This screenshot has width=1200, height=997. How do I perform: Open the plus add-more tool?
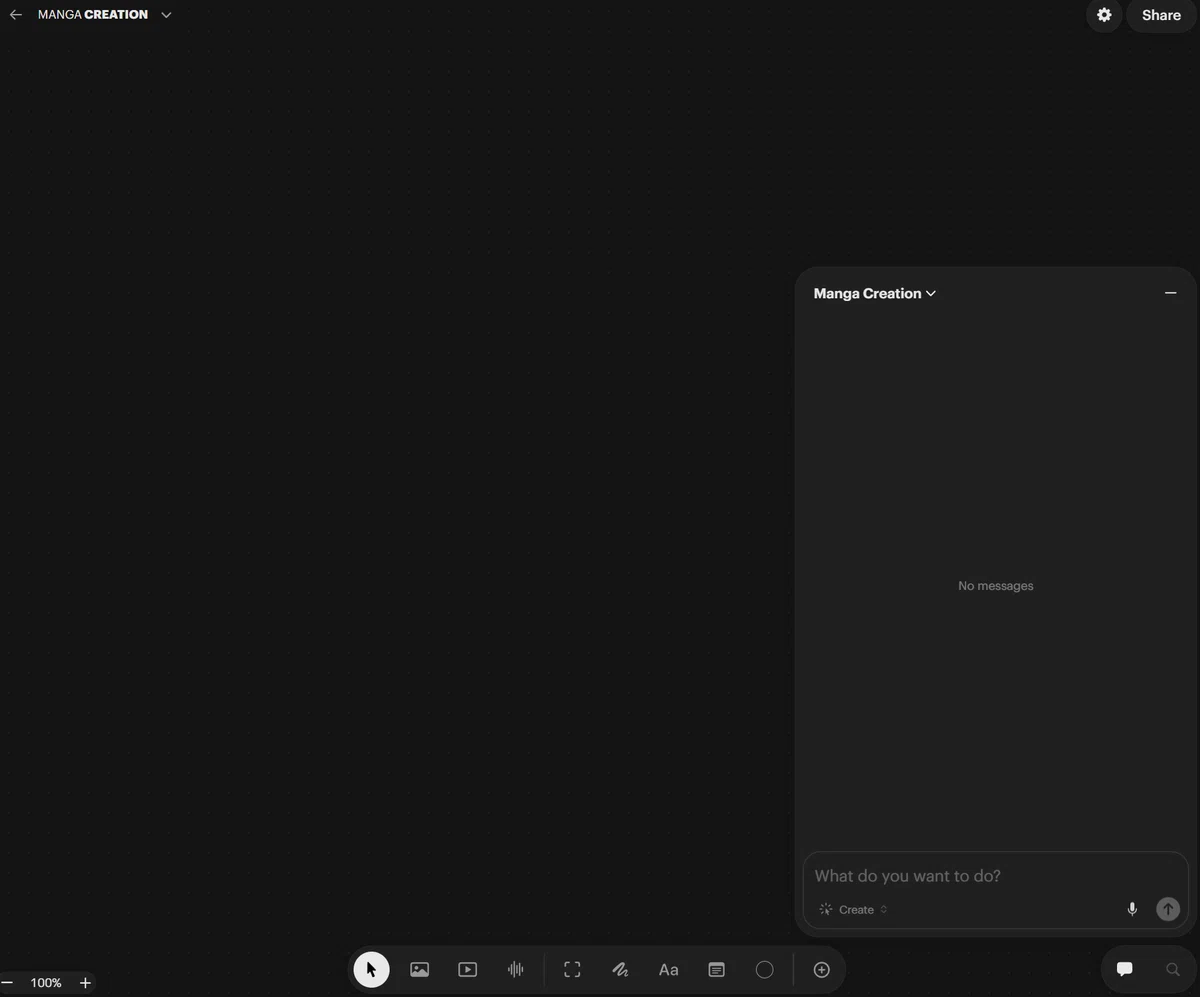821,969
